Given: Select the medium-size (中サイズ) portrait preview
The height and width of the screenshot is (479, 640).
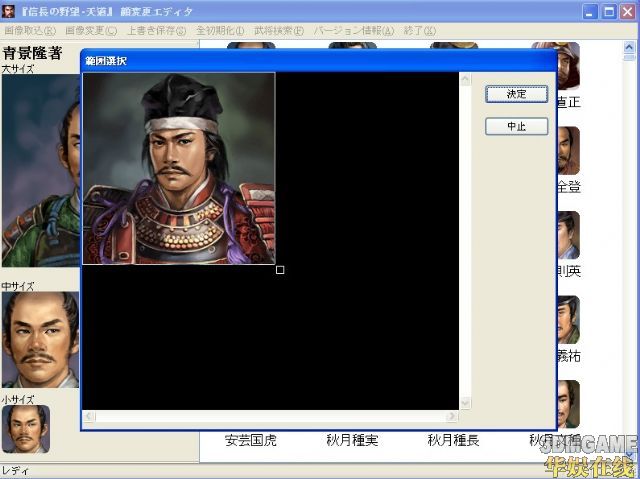Looking at the screenshot, I should pyautogui.click(x=40, y=339).
